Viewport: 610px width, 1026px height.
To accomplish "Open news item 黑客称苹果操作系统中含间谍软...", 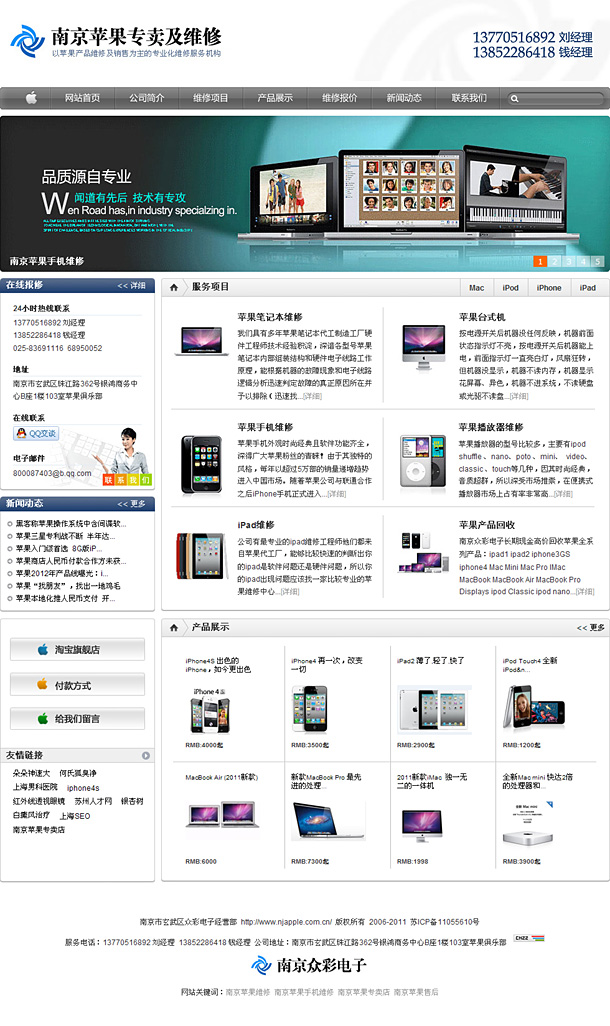I will coord(71,524).
